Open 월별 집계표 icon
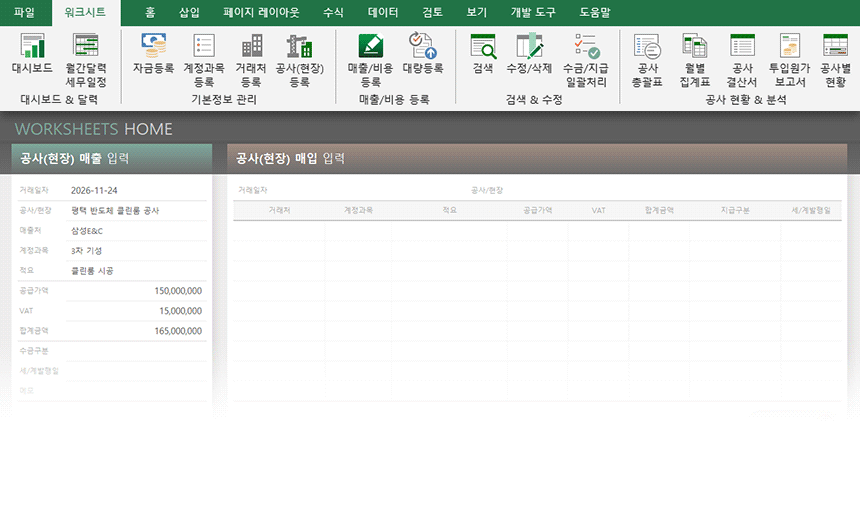 click(694, 46)
